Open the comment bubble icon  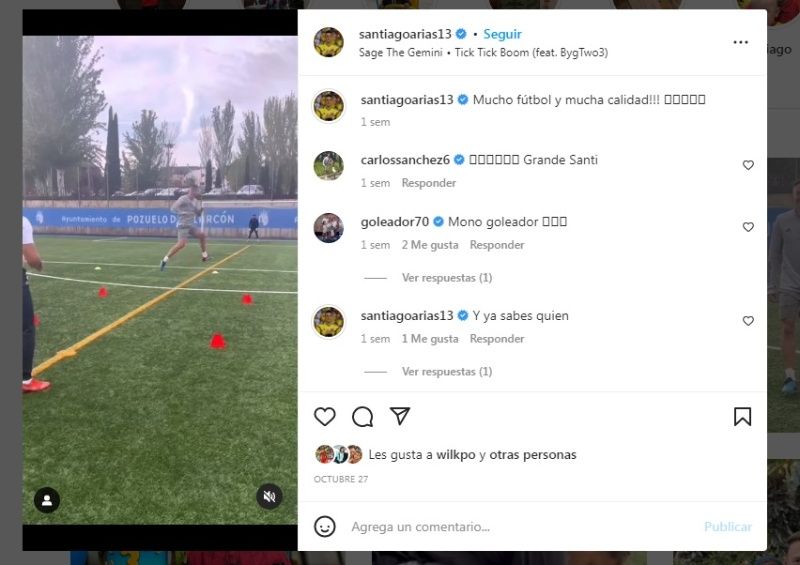tap(362, 416)
